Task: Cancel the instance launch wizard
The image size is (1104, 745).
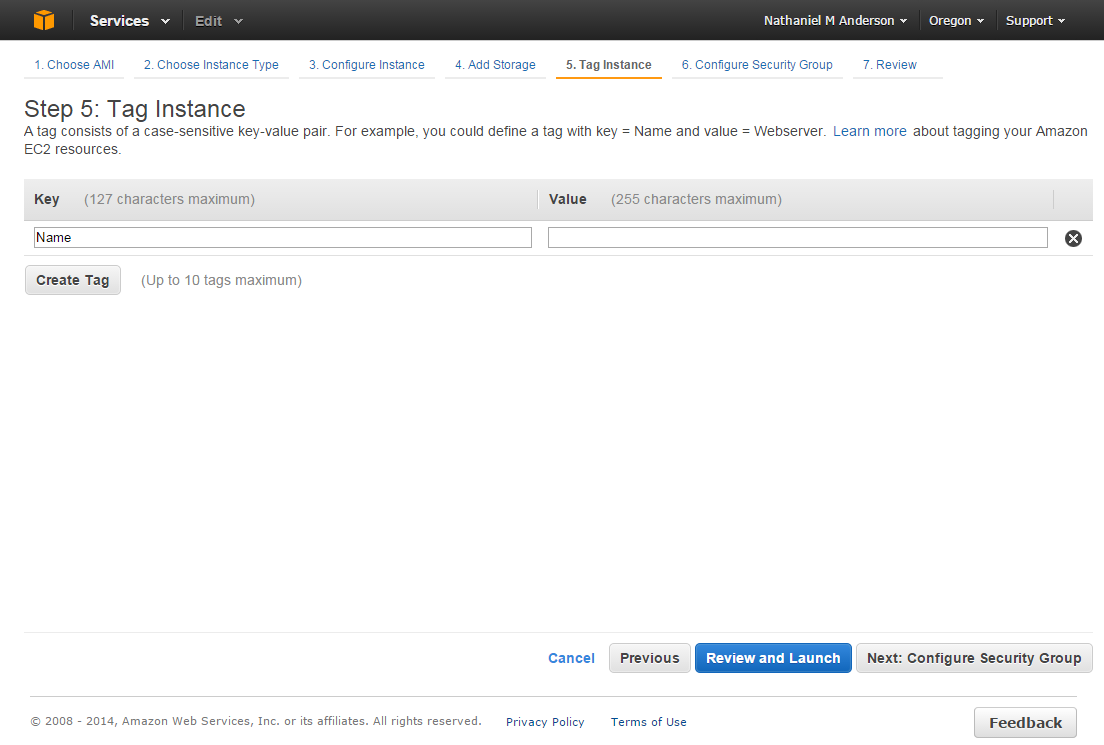Action: (x=571, y=658)
